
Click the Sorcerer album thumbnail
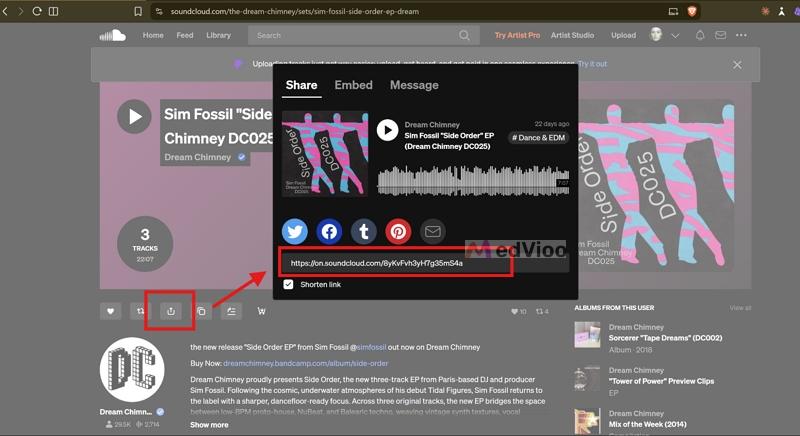click(x=587, y=335)
